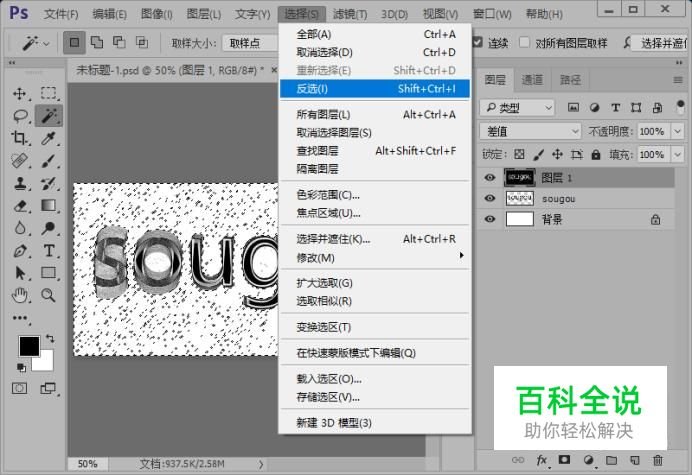Choose New Selection mode button
692x475 pixels.
coord(74,42)
